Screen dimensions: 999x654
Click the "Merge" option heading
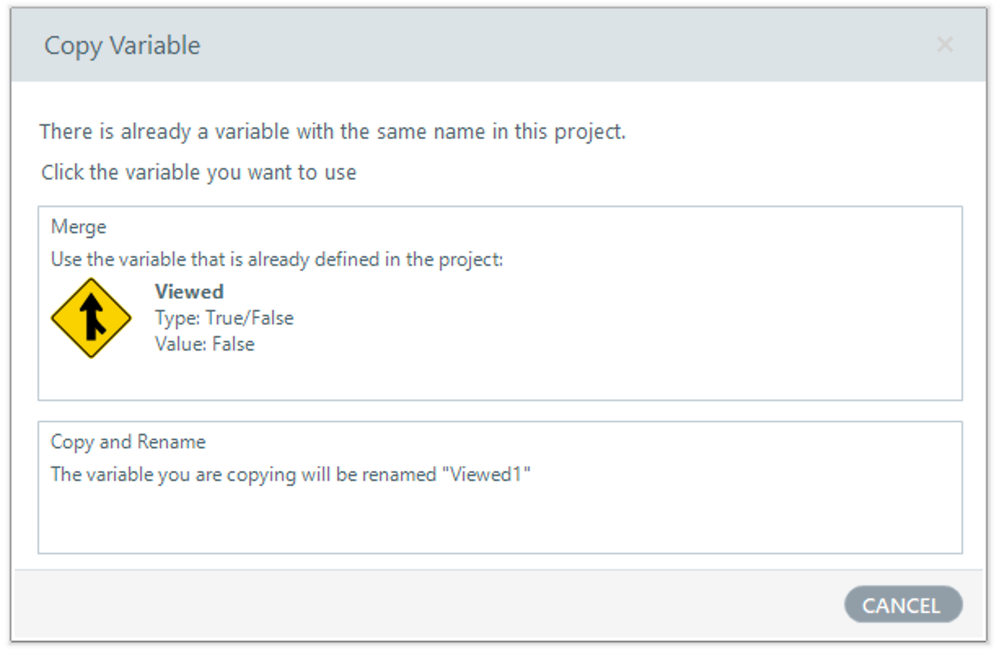[x=79, y=228]
